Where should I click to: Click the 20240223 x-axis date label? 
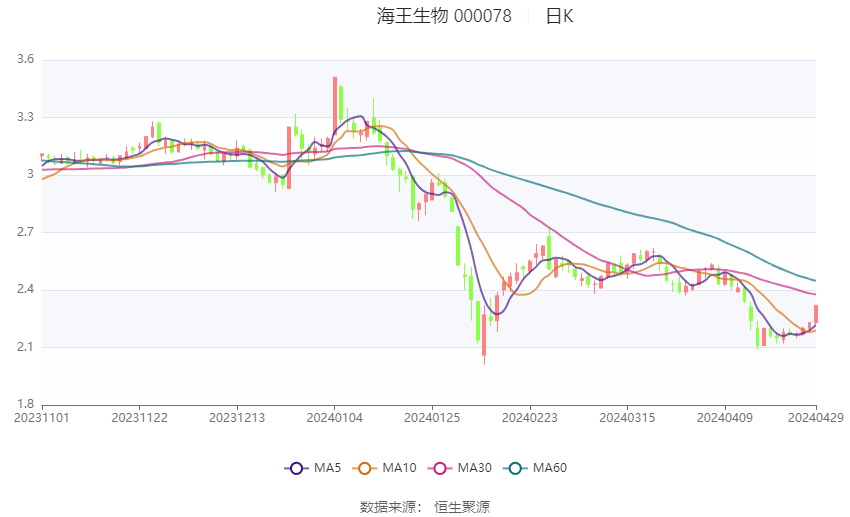pyautogui.click(x=530, y=418)
